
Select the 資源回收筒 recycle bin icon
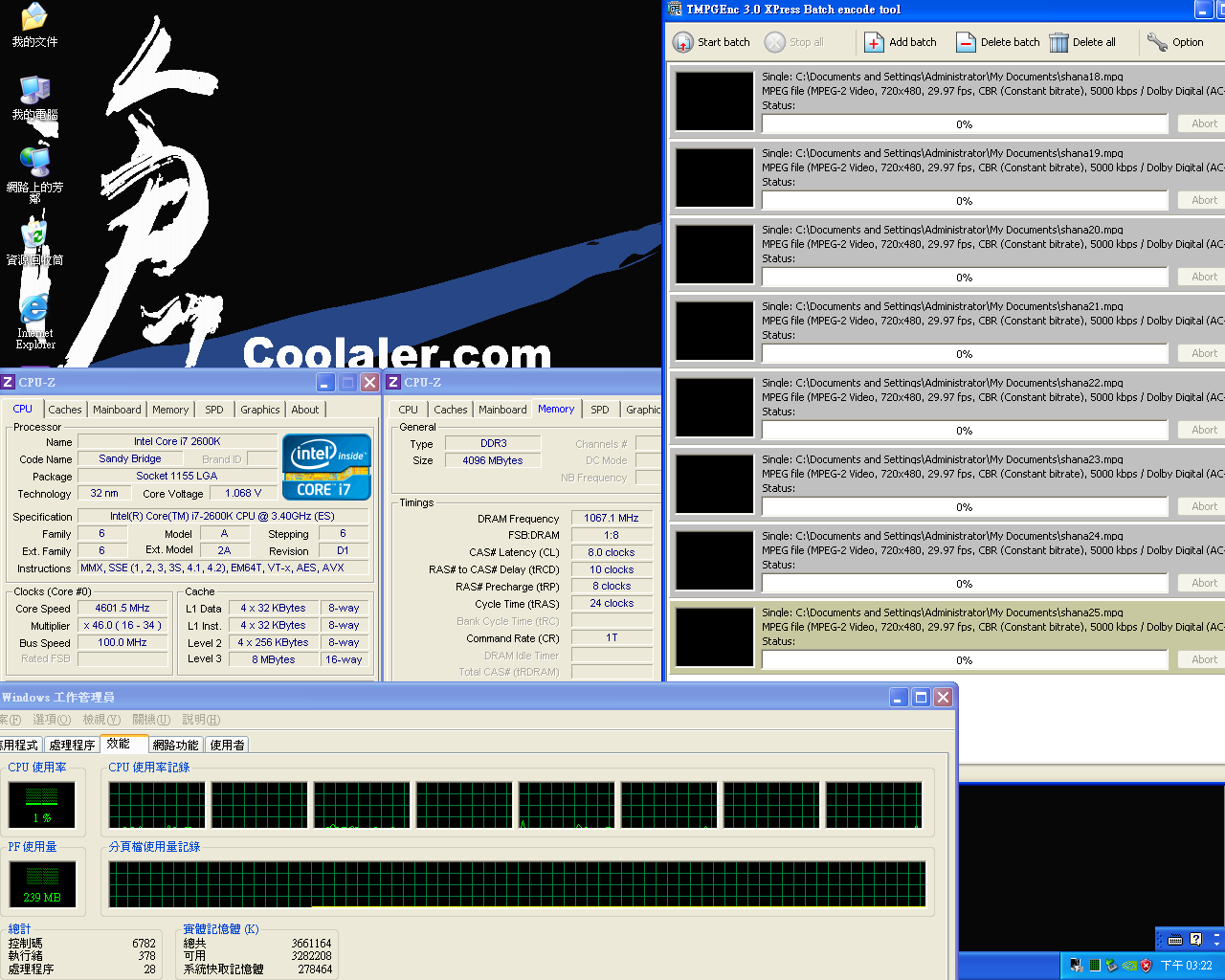(34, 234)
